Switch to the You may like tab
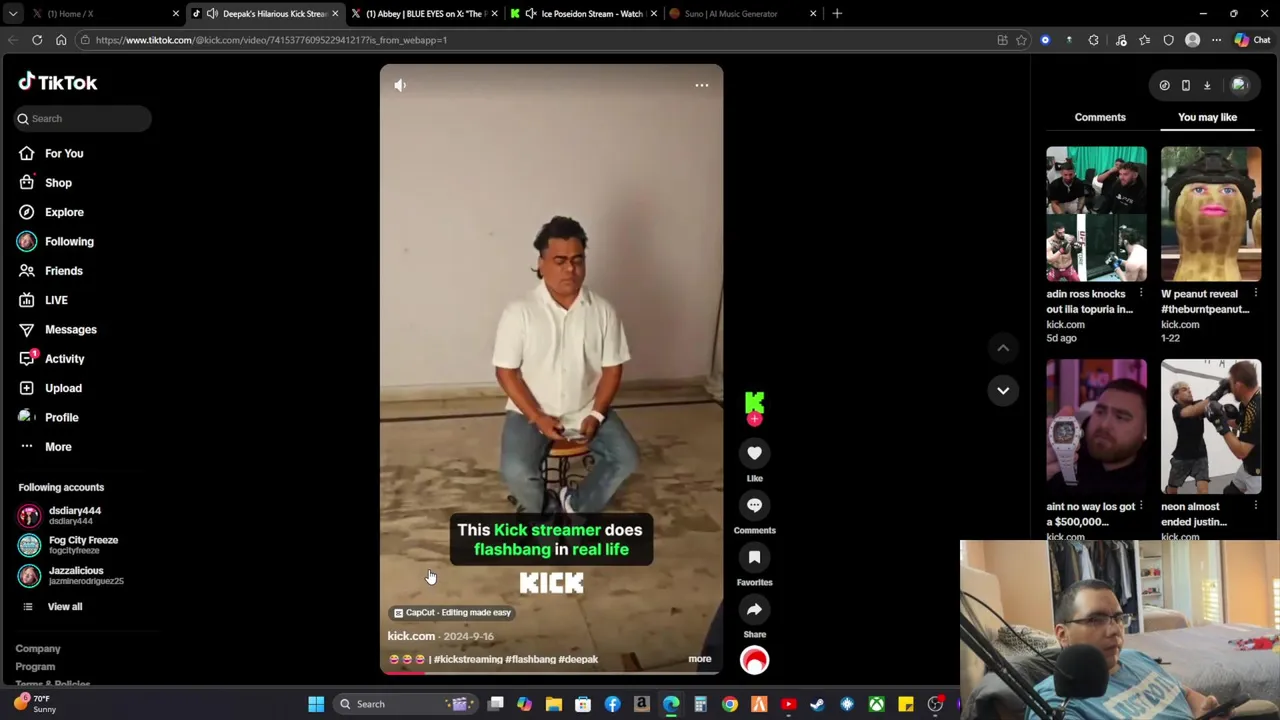Image resolution: width=1280 pixels, height=720 pixels. pyautogui.click(x=1207, y=117)
